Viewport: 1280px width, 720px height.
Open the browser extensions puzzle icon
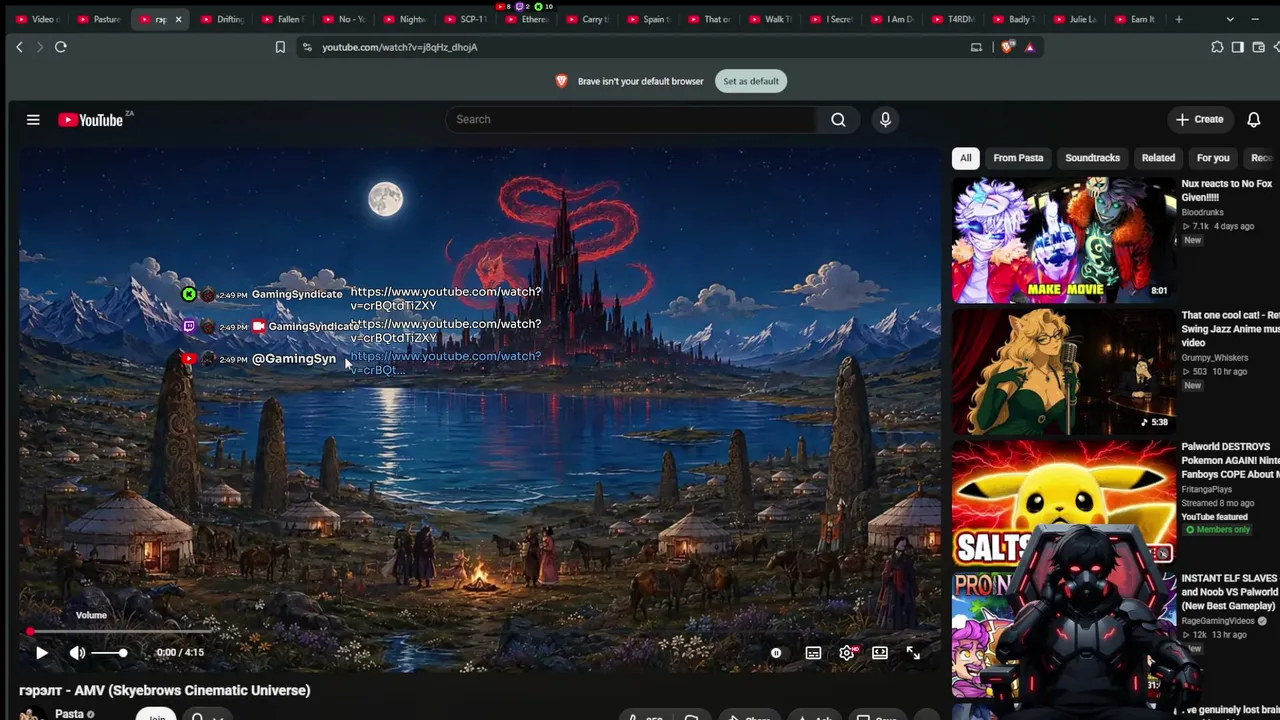pos(1217,47)
